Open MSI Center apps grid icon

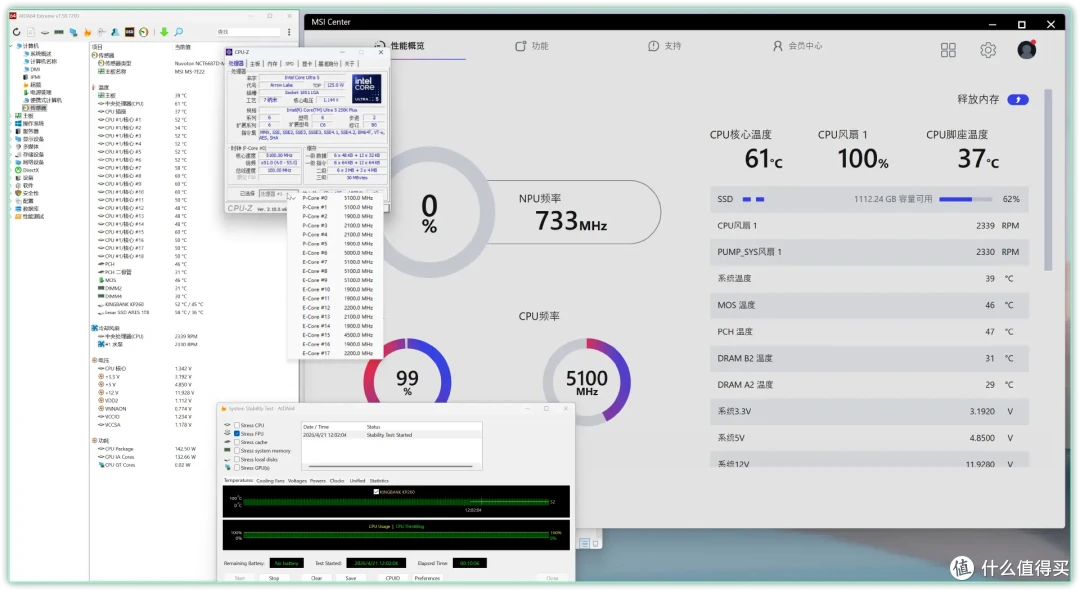(x=948, y=50)
